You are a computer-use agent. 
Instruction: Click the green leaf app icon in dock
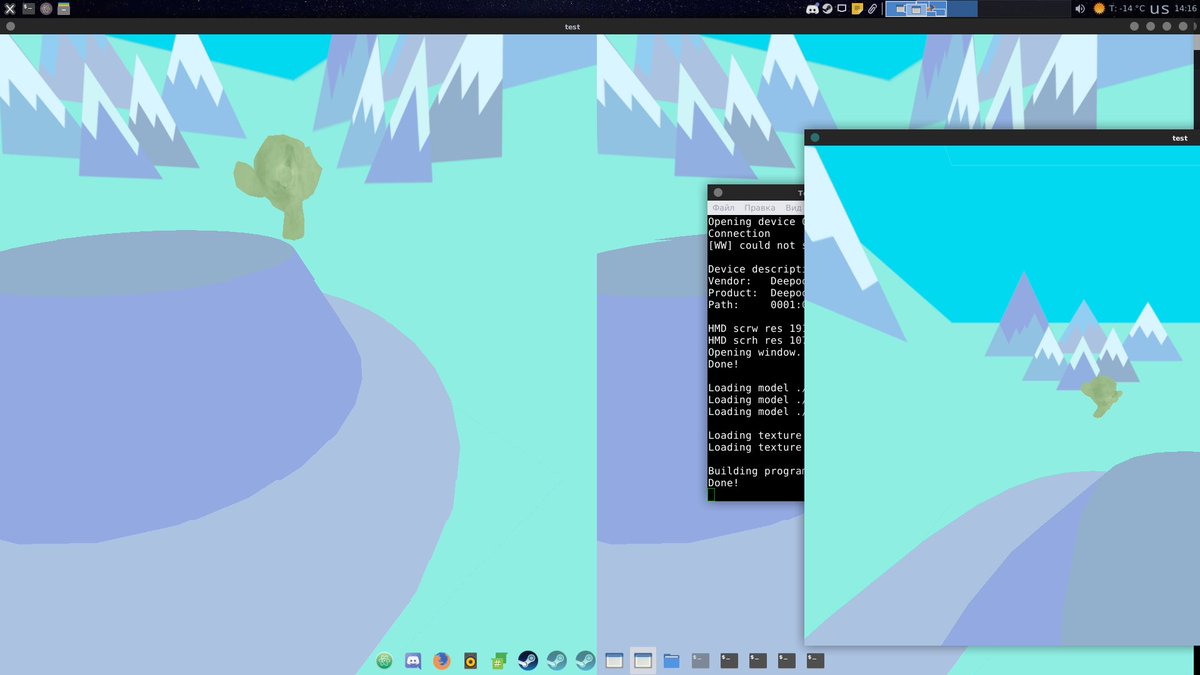tap(385, 660)
